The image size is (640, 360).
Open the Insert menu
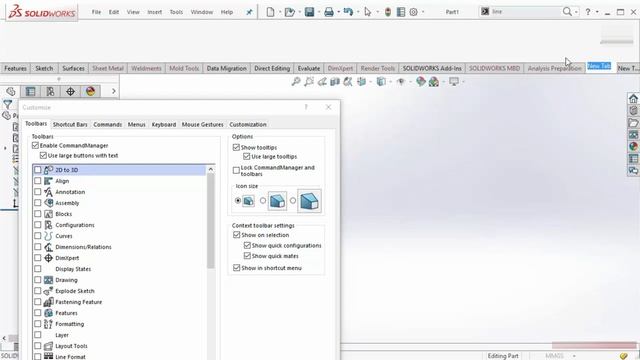tap(154, 12)
